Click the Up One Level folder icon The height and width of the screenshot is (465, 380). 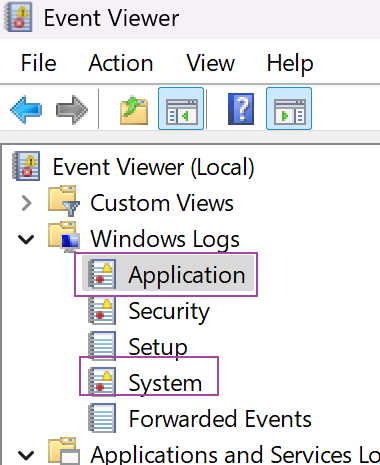click(x=134, y=110)
